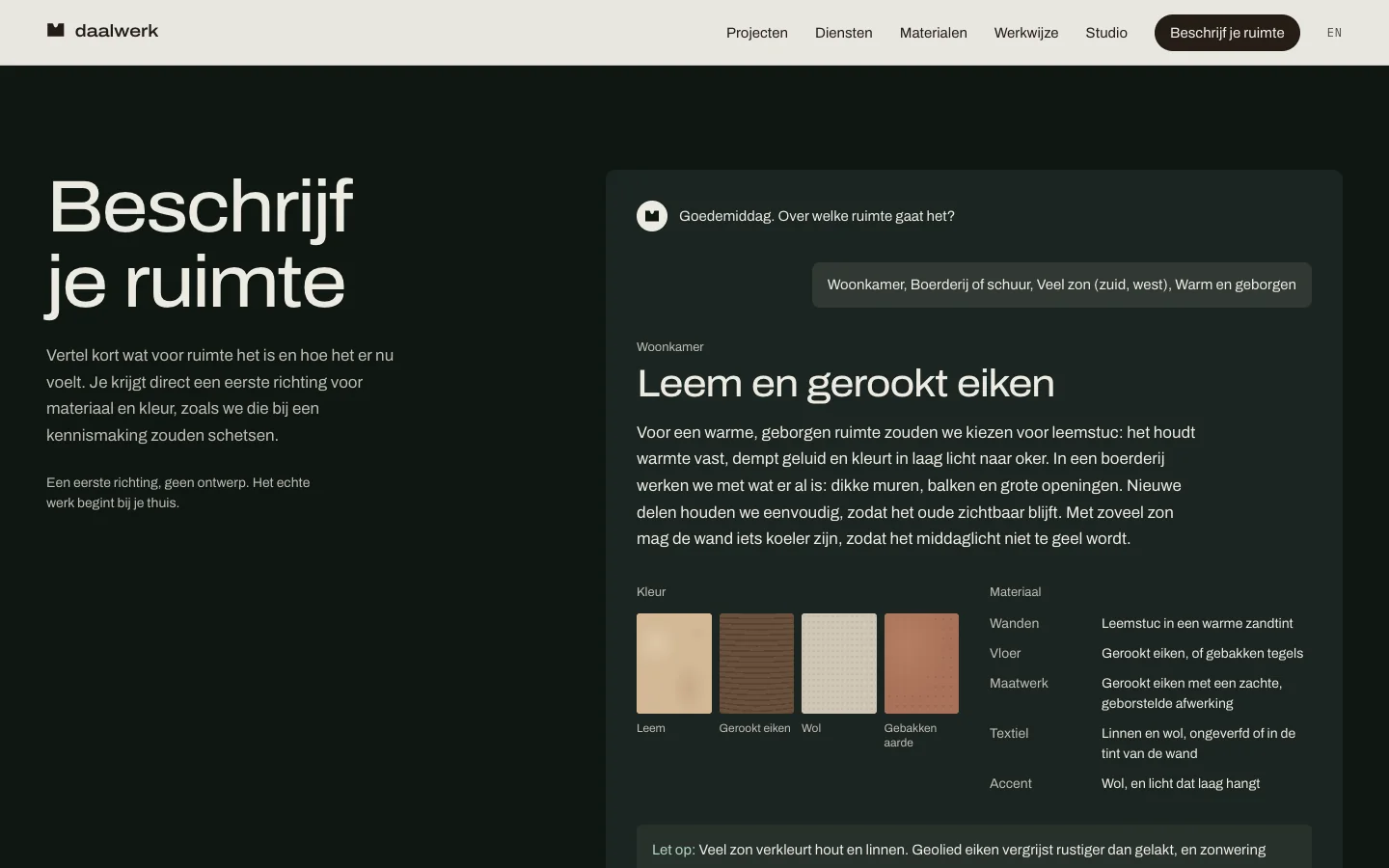Go to Diensten in the navigation
1389x868 pixels.
844,33
